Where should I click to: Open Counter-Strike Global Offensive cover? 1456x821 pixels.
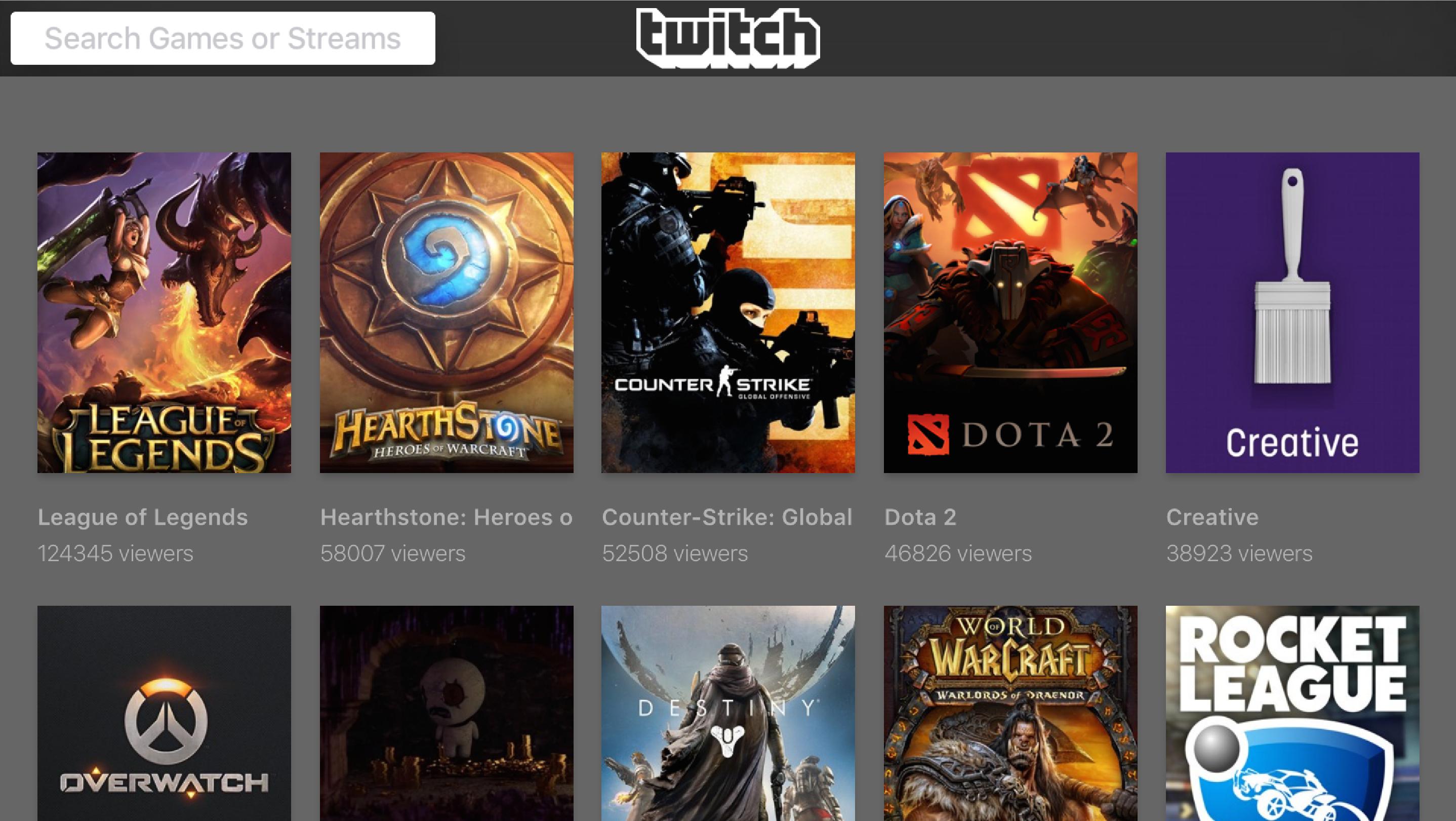point(728,312)
